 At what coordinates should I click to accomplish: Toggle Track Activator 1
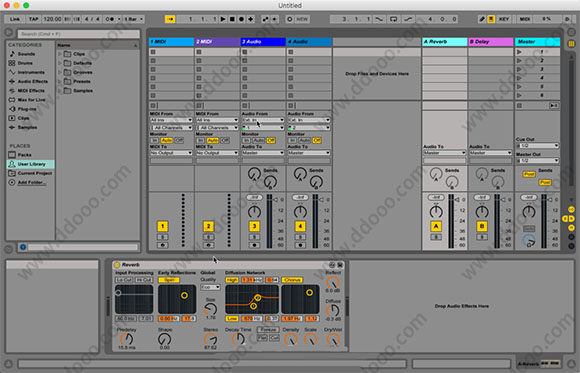tap(162, 226)
